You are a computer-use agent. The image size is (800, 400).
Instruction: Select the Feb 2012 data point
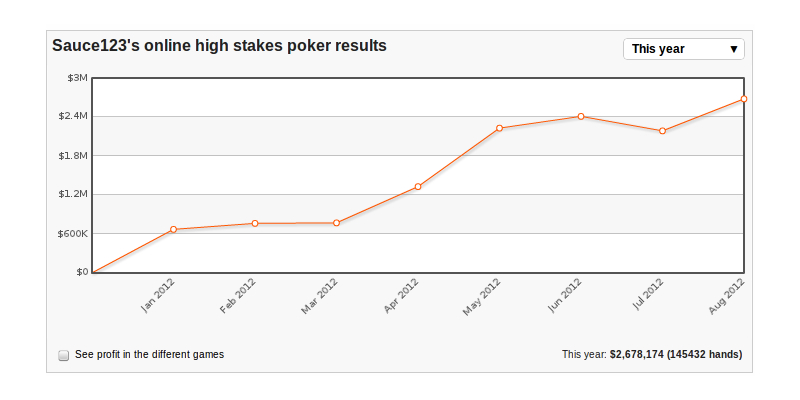[x=255, y=223]
